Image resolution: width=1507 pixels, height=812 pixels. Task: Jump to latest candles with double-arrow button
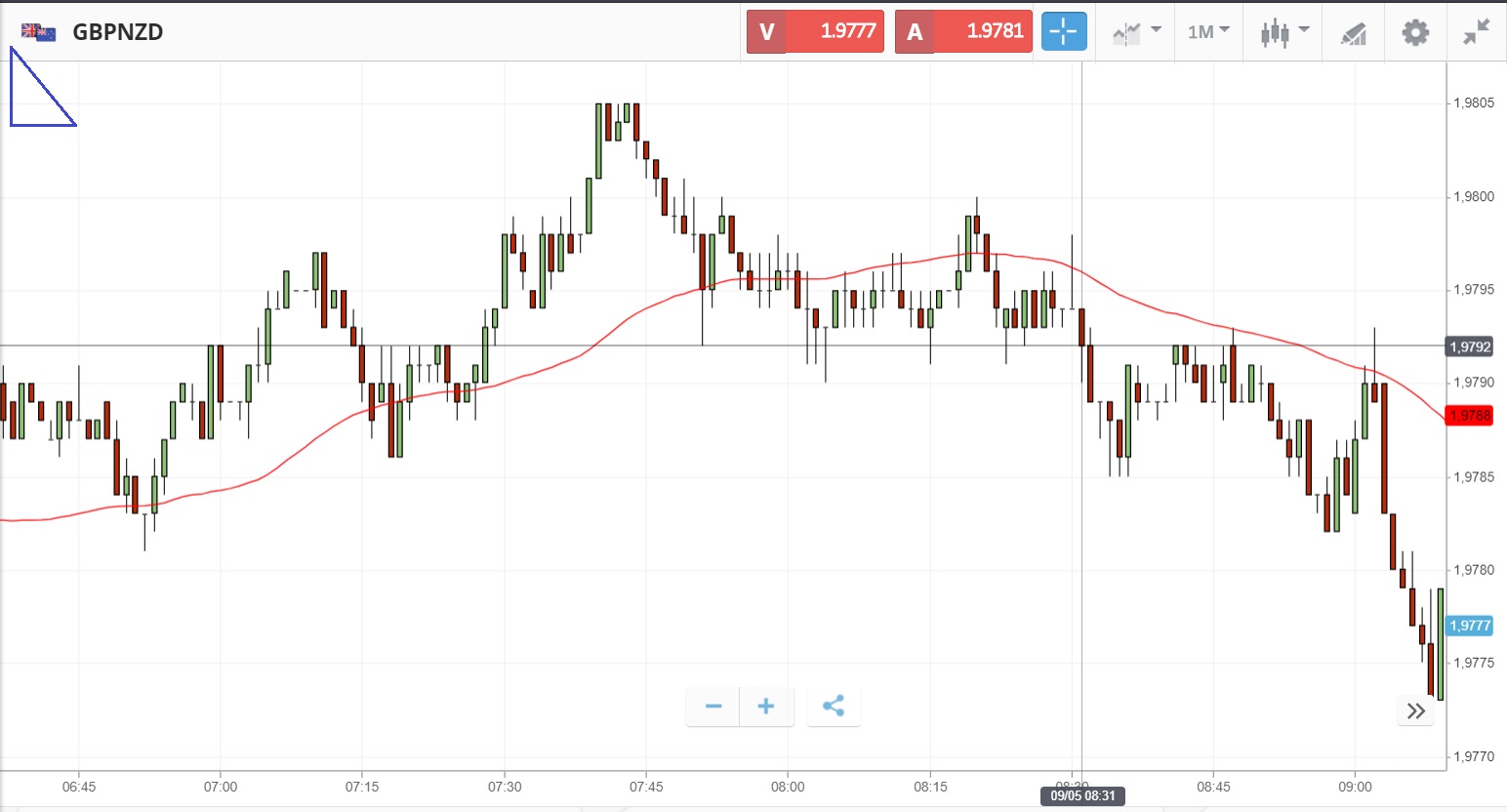coord(1416,711)
